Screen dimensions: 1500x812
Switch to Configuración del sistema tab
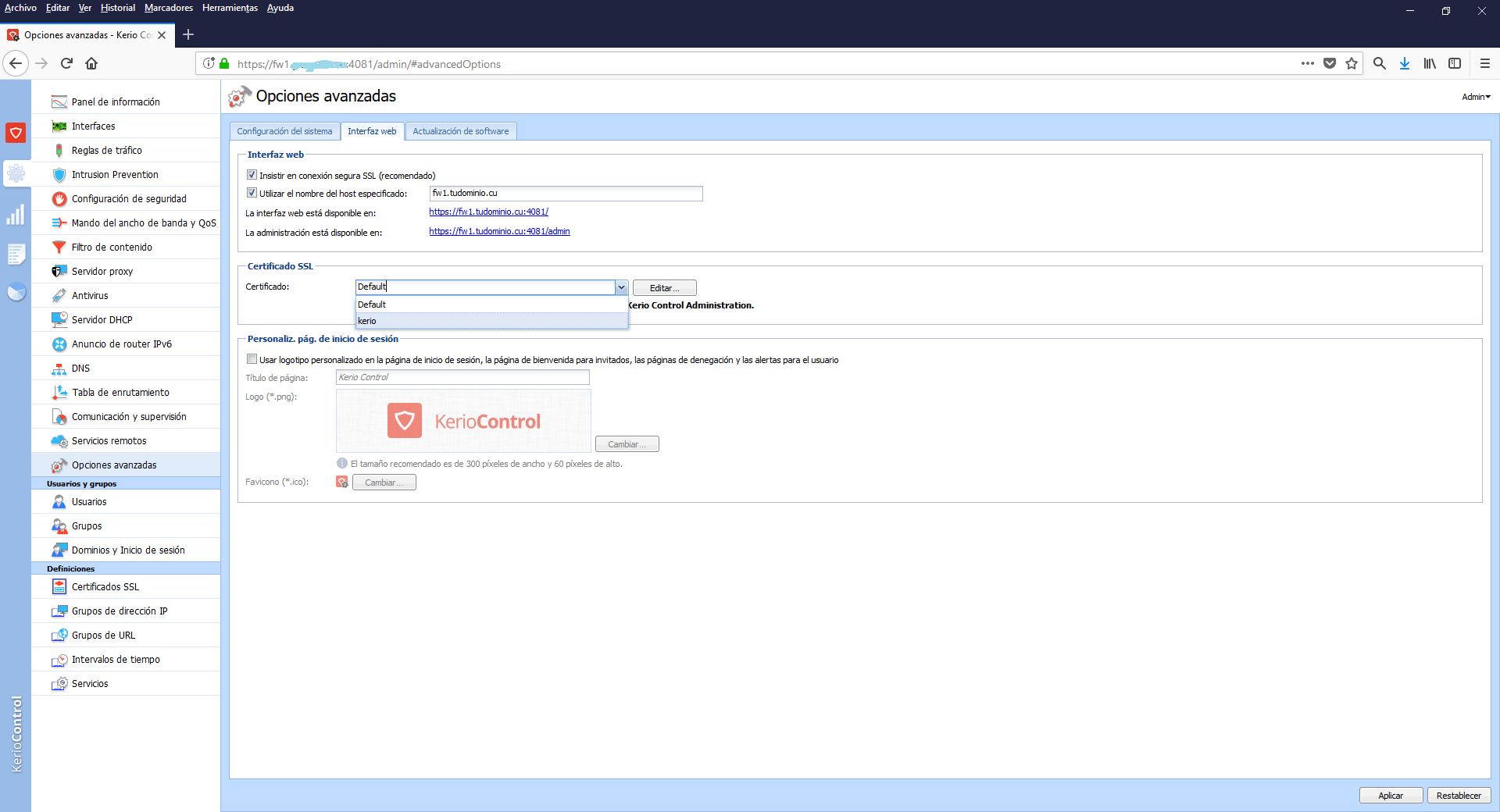coord(284,131)
